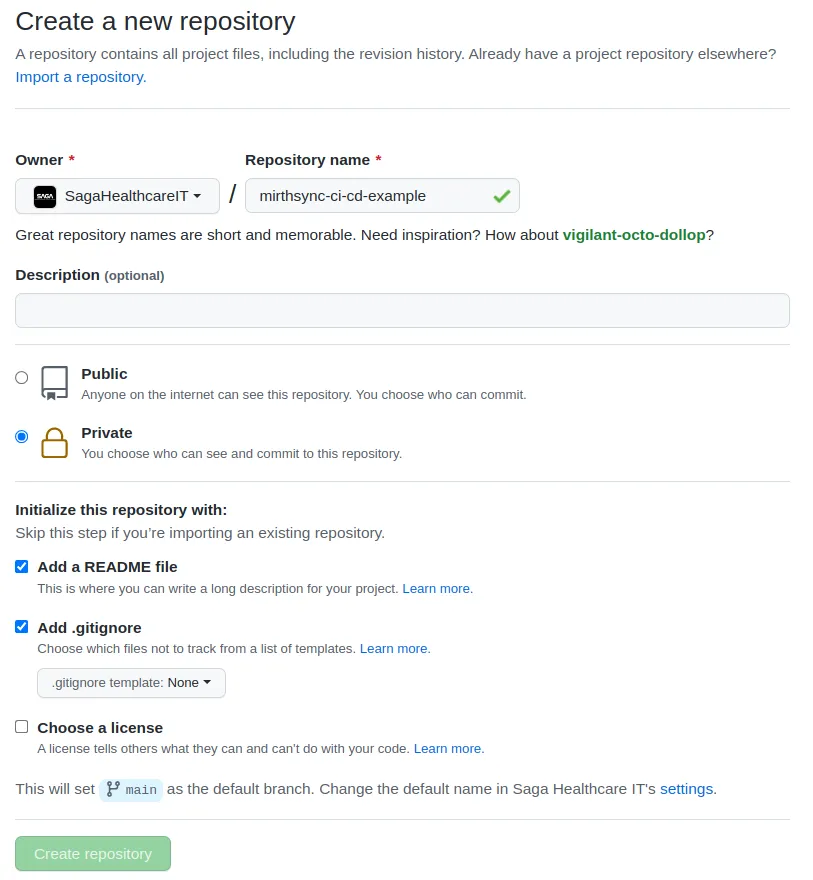Click the Description text input field
813x880 pixels.
coord(402,310)
